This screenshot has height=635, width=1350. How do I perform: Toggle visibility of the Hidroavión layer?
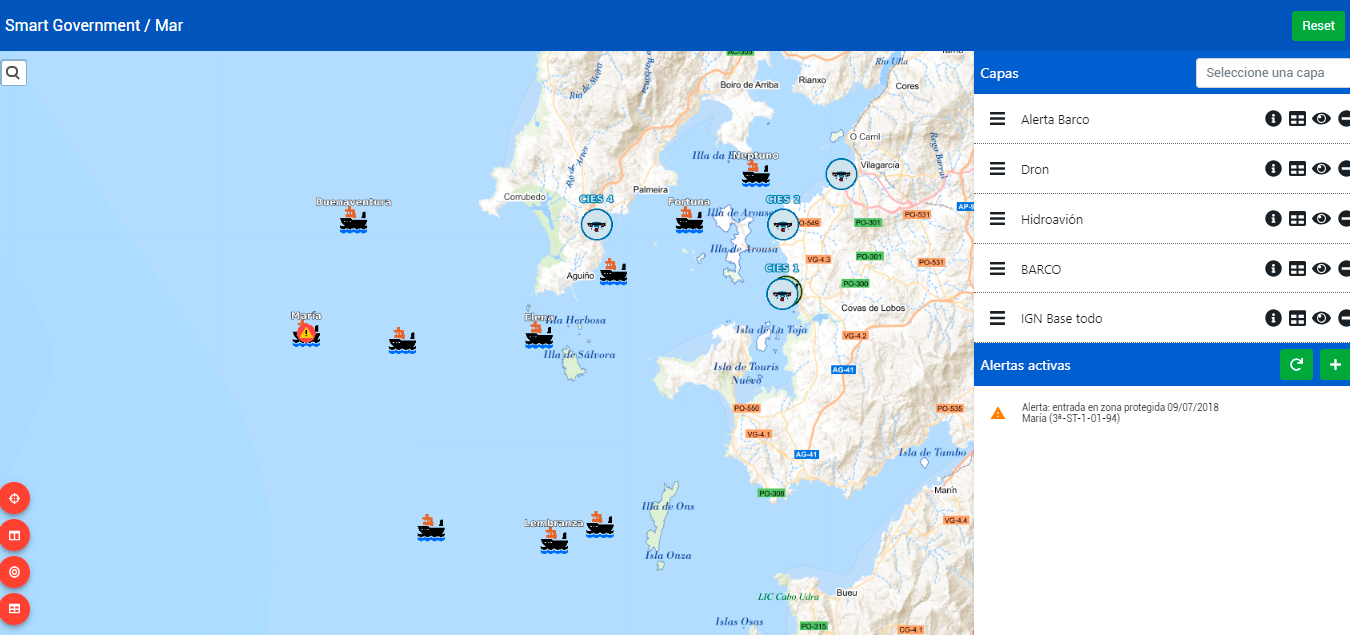click(1321, 219)
